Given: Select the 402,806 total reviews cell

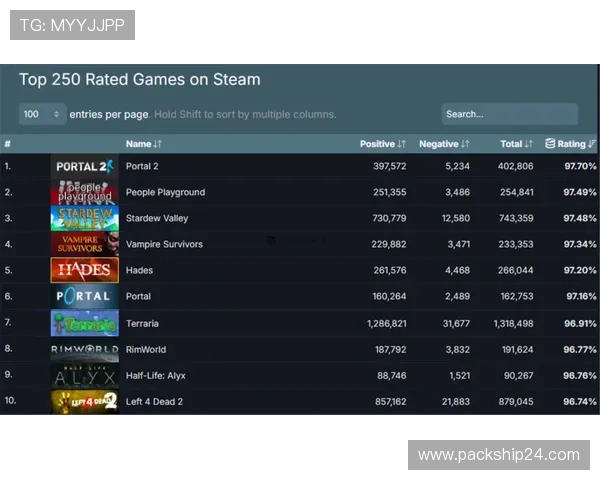Looking at the screenshot, I should pyautogui.click(x=515, y=166).
